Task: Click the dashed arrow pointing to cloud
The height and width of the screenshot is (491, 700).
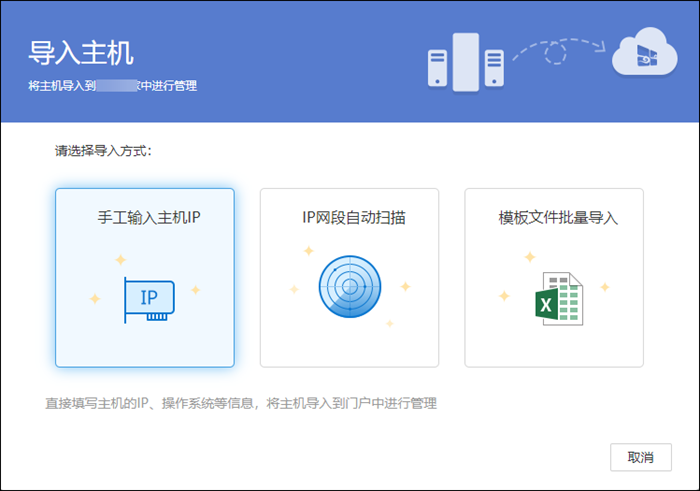Action: 557,50
